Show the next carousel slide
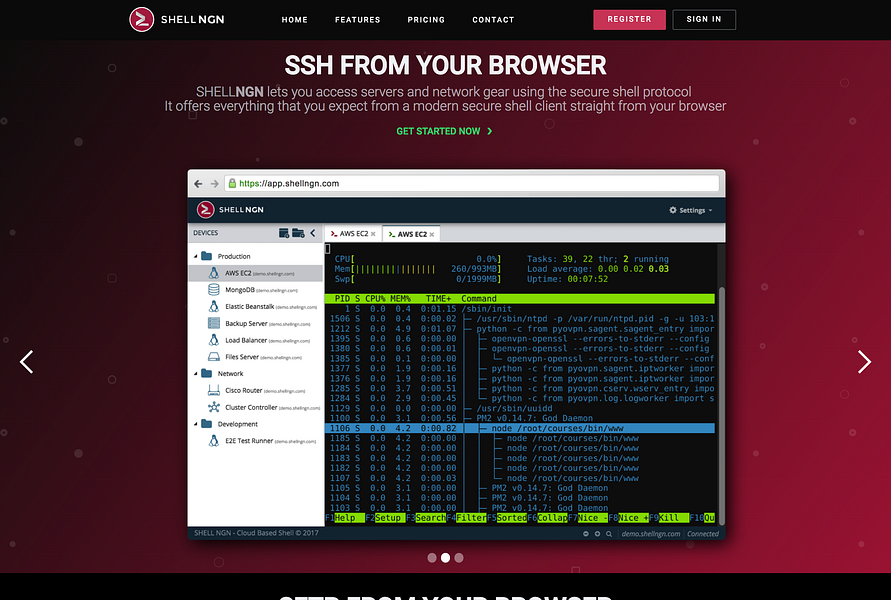 click(864, 362)
